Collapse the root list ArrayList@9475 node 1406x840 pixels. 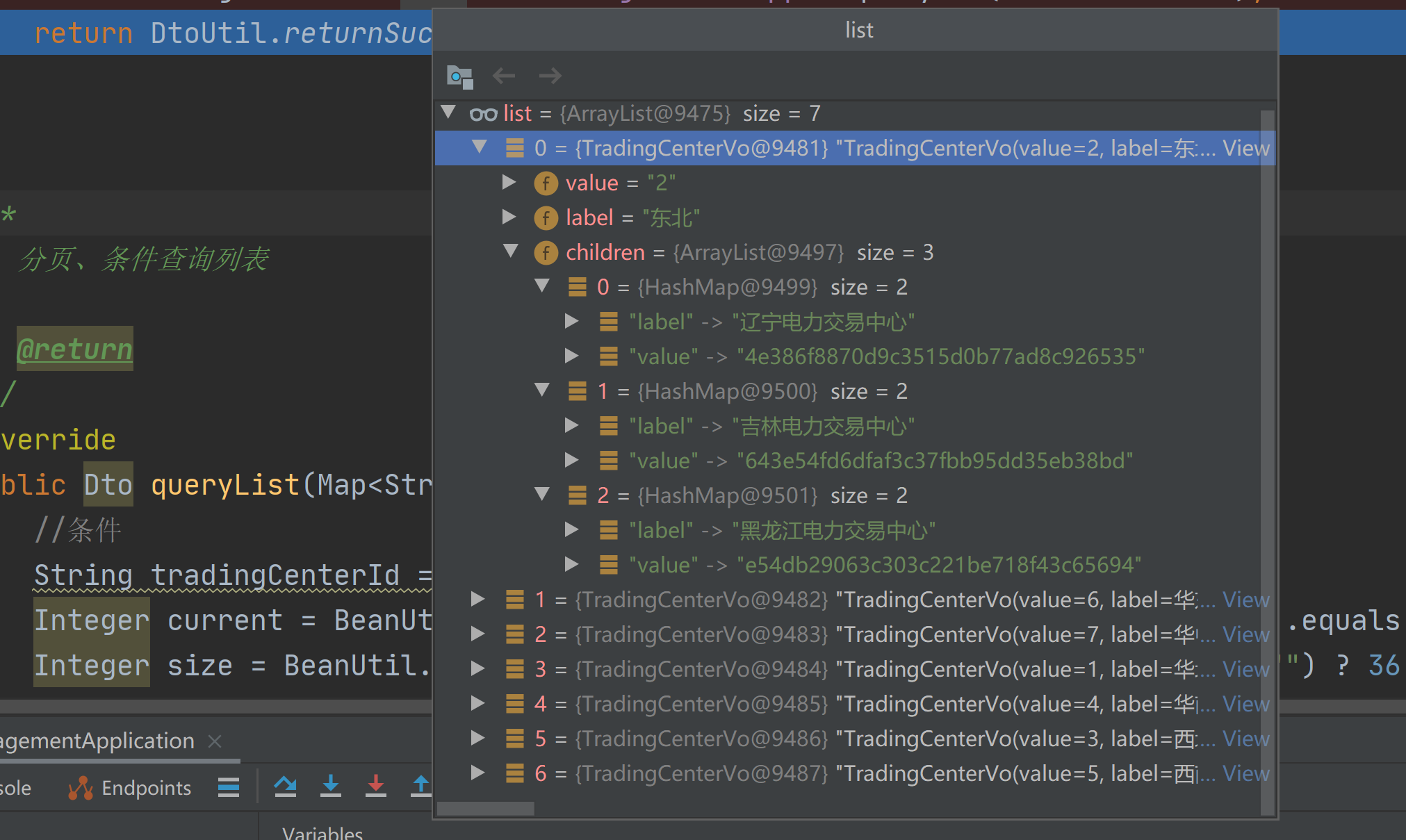click(448, 112)
